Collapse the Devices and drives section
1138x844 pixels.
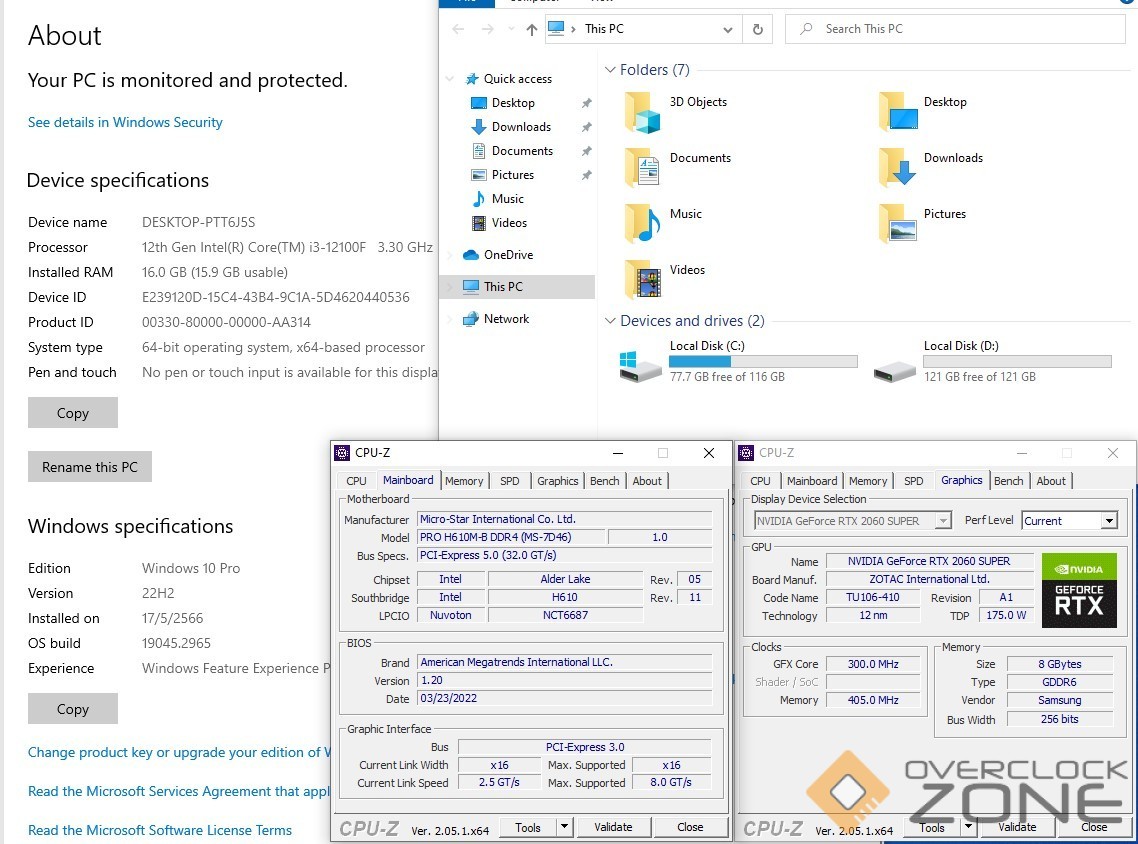point(610,321)
